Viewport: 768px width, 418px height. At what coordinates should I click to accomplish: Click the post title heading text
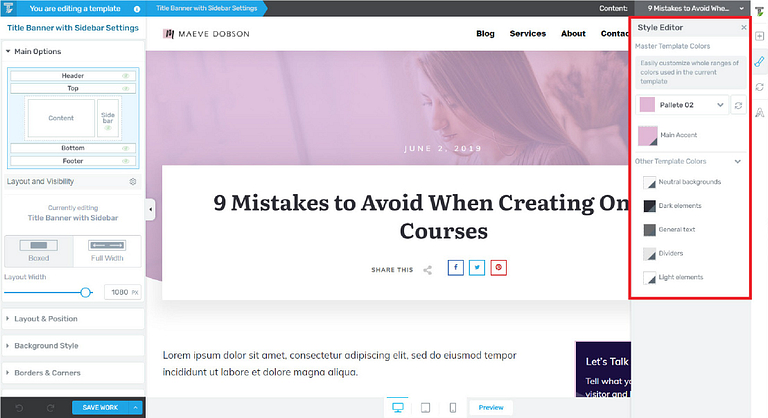[x=422, y=217]
